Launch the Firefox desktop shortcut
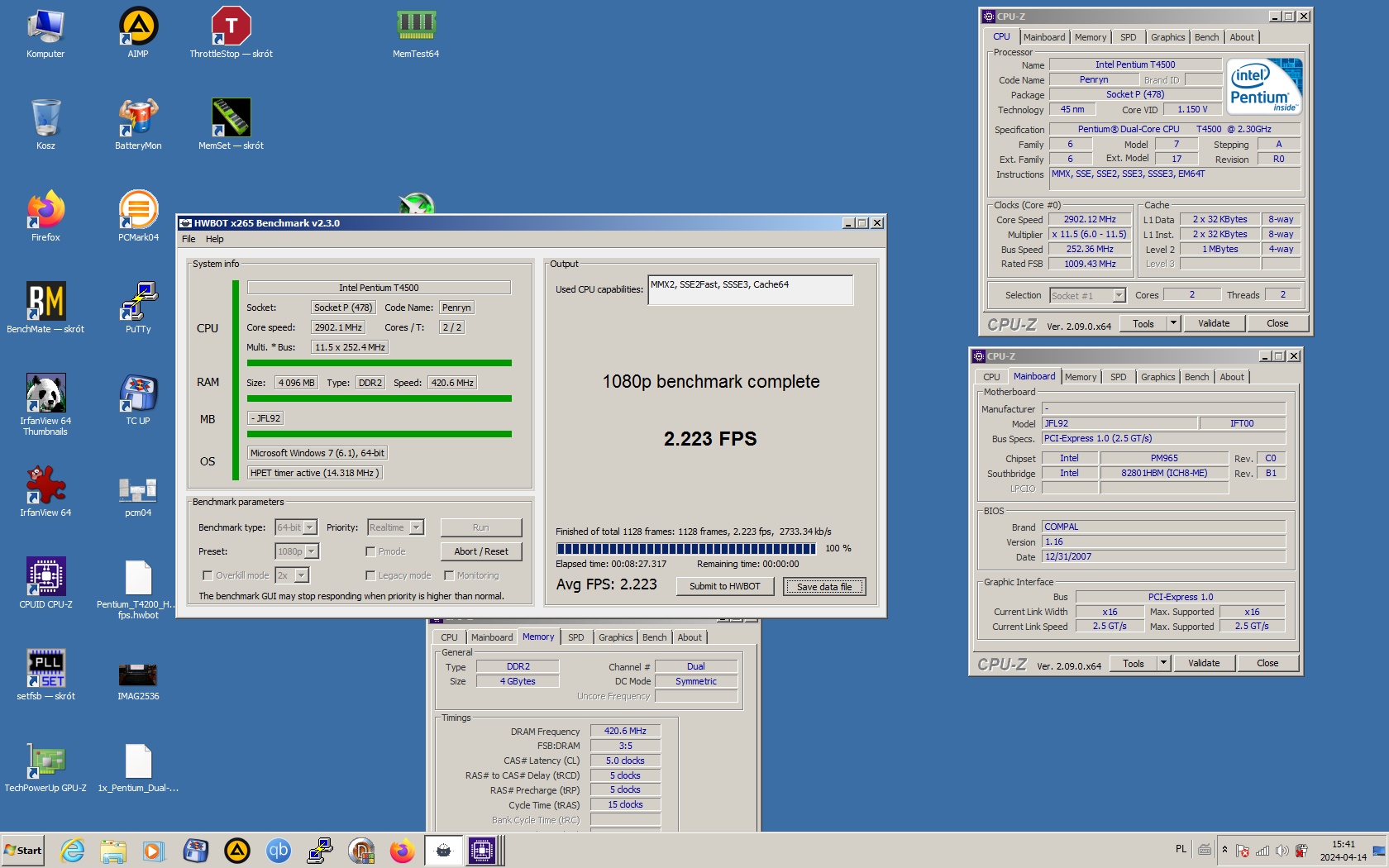Image resolution: width=1389 pixels, height=868 pixels. click(45, 217)
